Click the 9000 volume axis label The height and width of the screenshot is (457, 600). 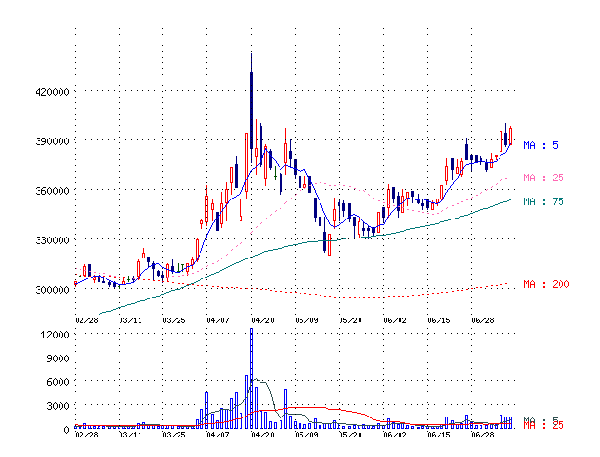tap(58, 358)
